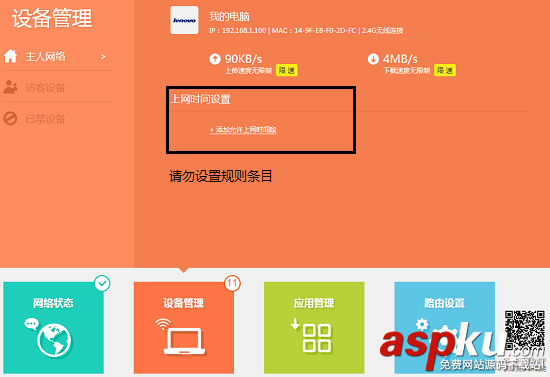Select 主人网络 in the sidebar
This screenshot has width=550, height=377.
pyautogui.click(x=46, y=56)
